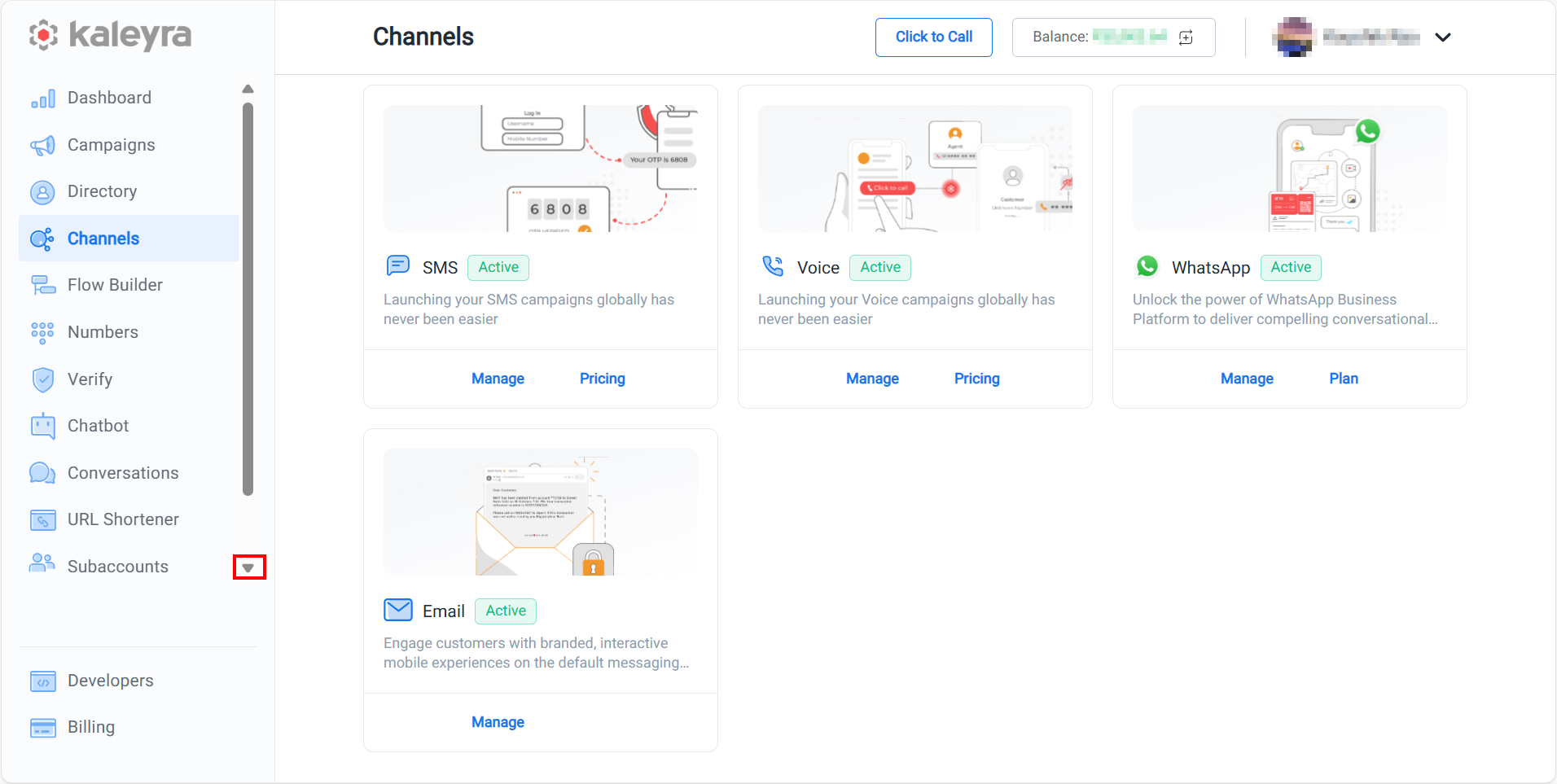Manage the SMS channel
1557x784 pixels.
498,379
